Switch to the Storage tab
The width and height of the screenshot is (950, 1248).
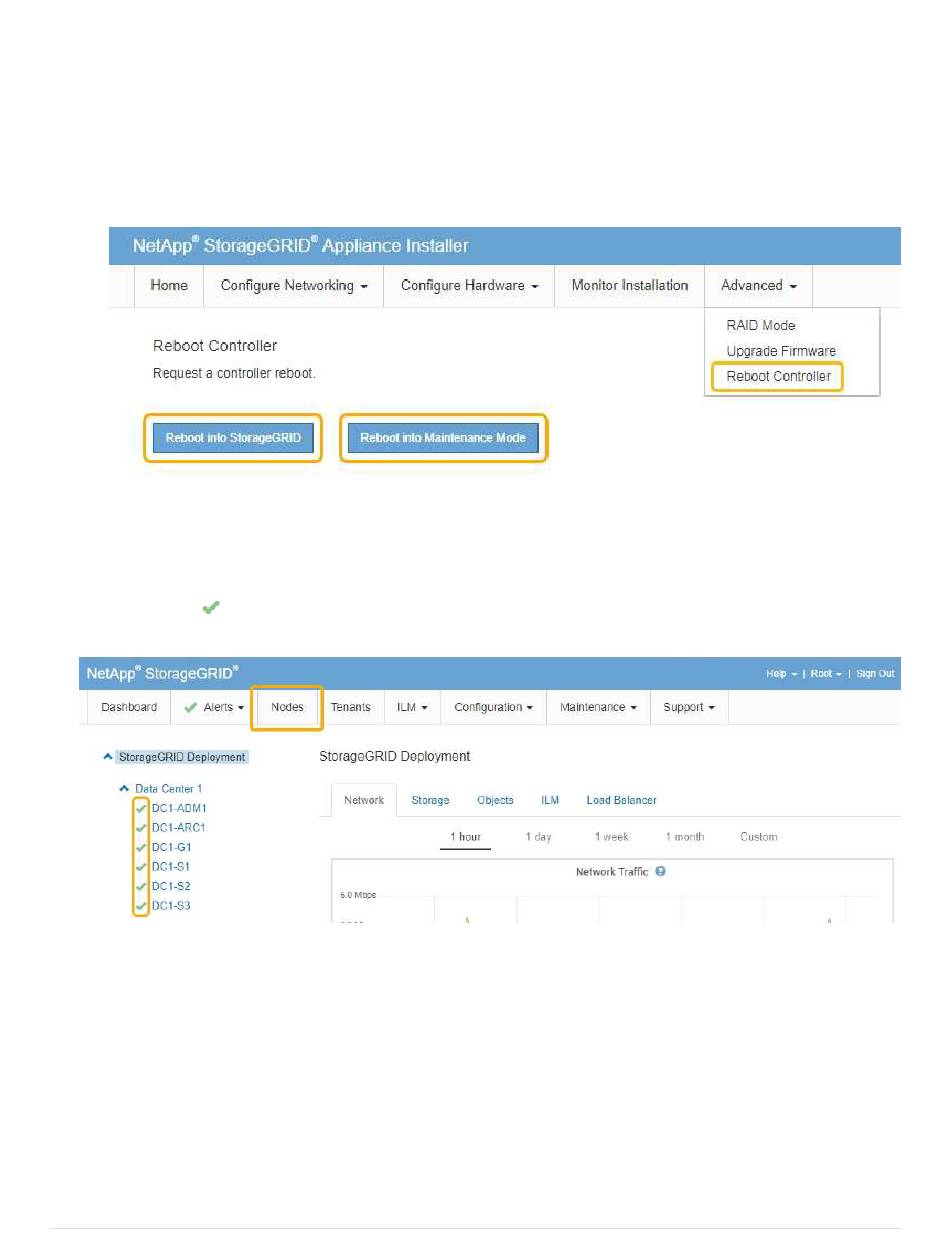430,800
